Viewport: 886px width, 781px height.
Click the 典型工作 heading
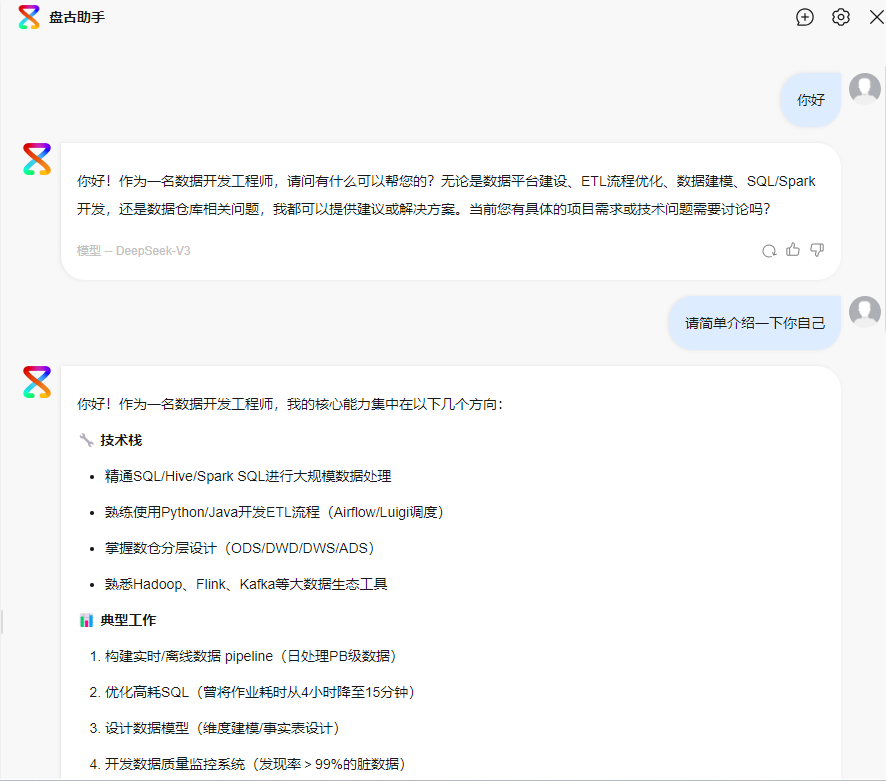pyautogui.click(x=128, y=621)
